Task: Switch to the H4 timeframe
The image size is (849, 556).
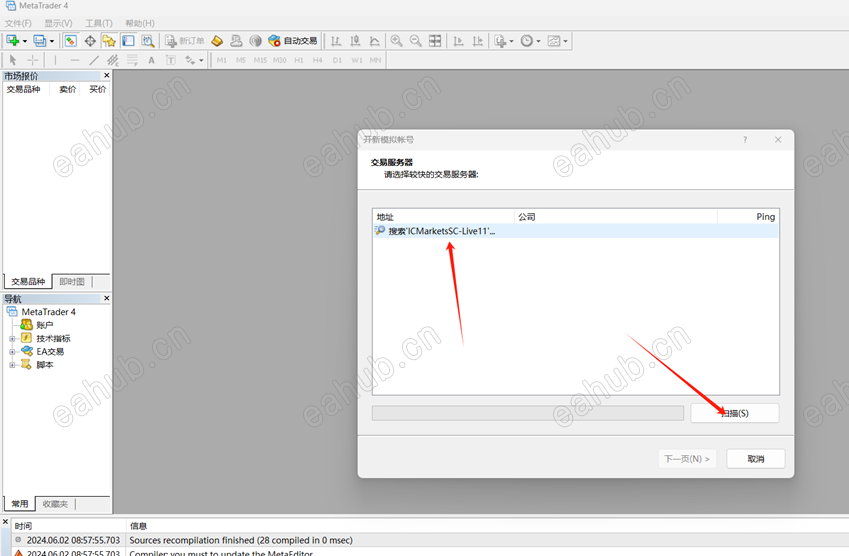Action: coord(317,60)
